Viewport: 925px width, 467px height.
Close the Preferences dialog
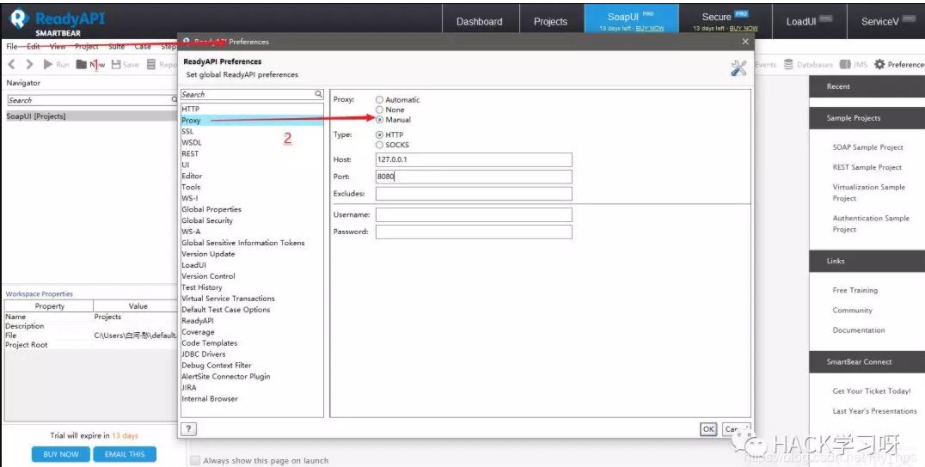click(745, 41)
